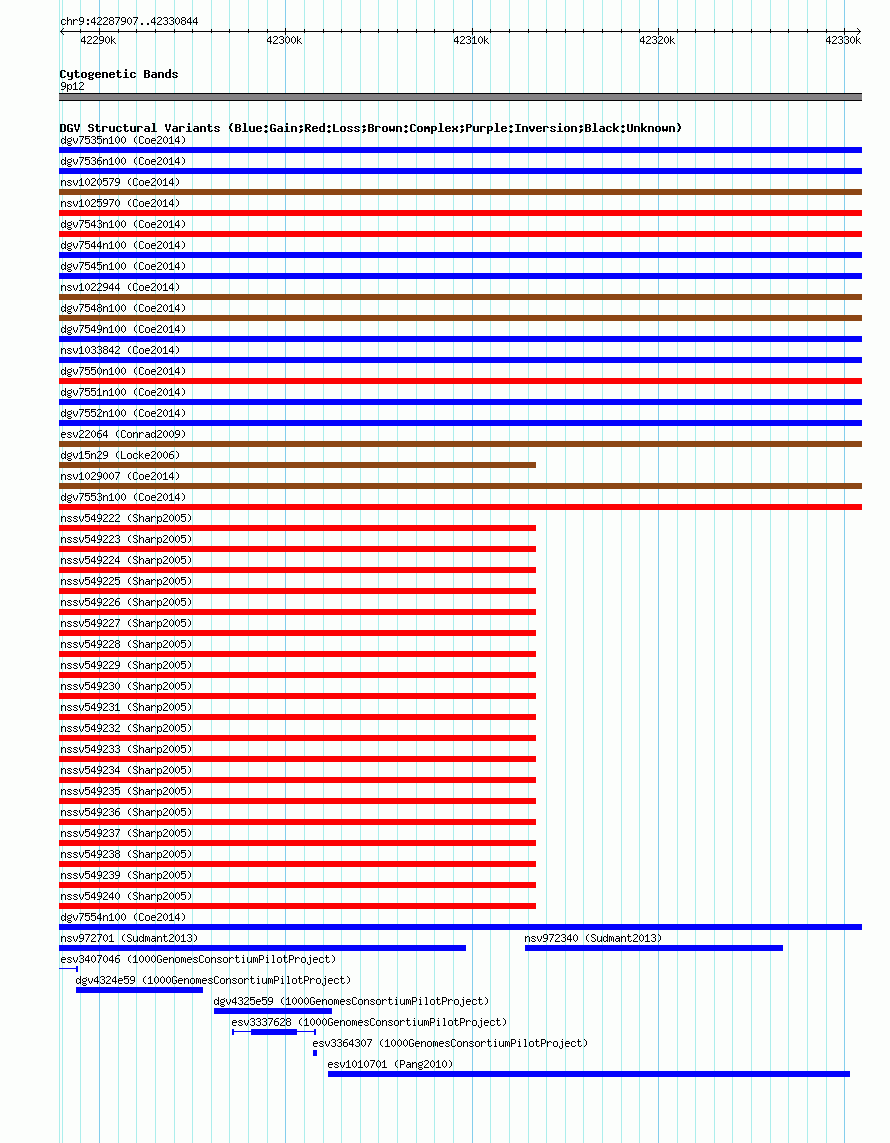Select nssv549230 (Sharp2005) label
The width and height of the screenshot is (890, 1143).
click(126, 687)
